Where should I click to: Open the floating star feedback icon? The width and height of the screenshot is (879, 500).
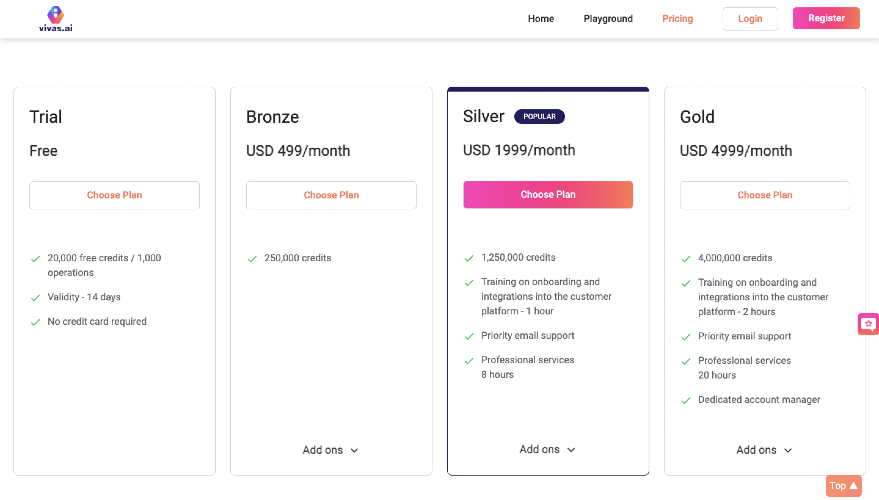point(868,324)
